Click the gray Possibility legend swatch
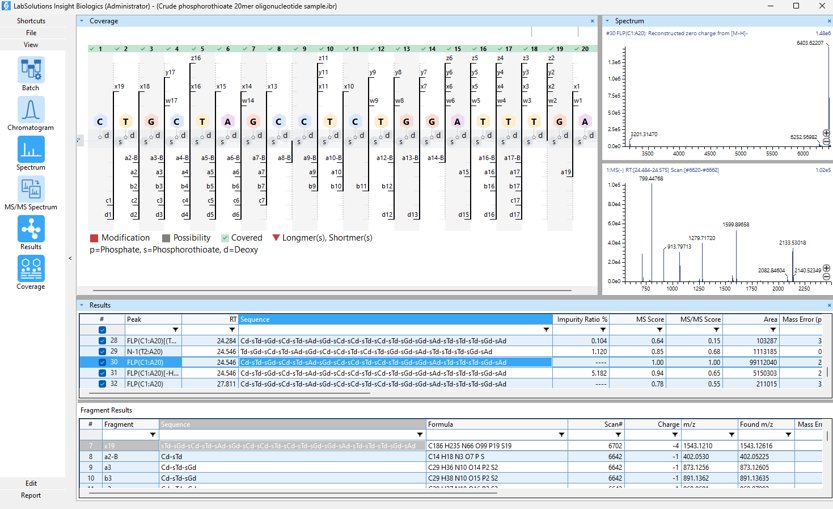 [166, 238]
